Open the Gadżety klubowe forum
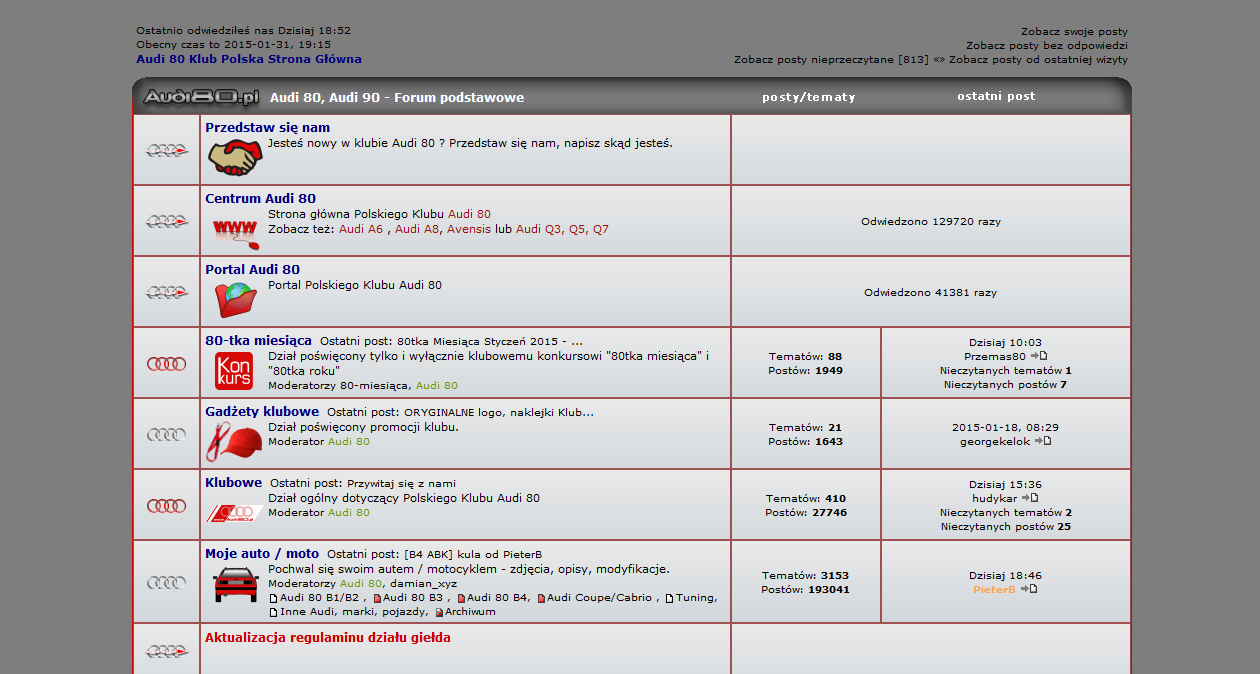Screen dimensions: 1260x674 [262, 411]
